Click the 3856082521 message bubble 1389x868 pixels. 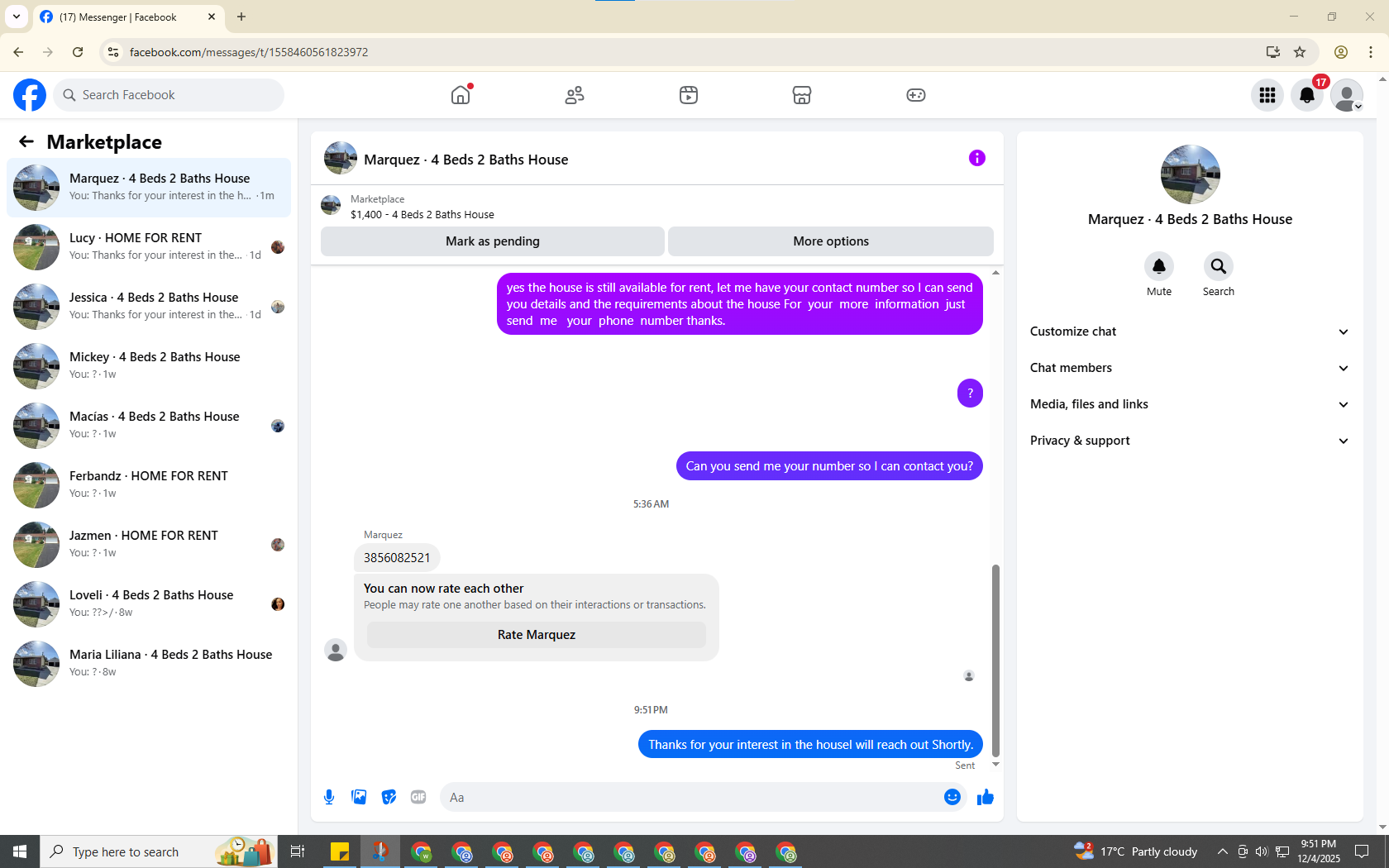pyautogui.click(x=397, y=558)
